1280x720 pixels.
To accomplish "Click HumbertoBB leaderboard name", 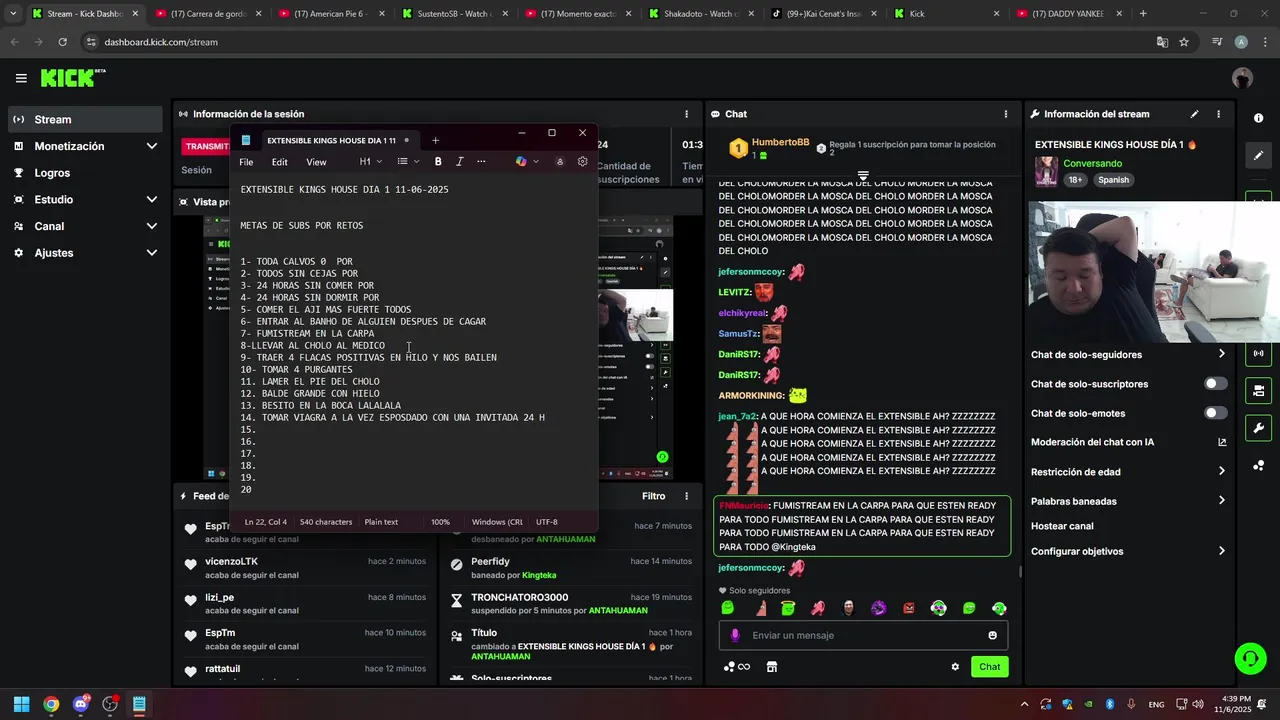I will [x=780, y=142].
